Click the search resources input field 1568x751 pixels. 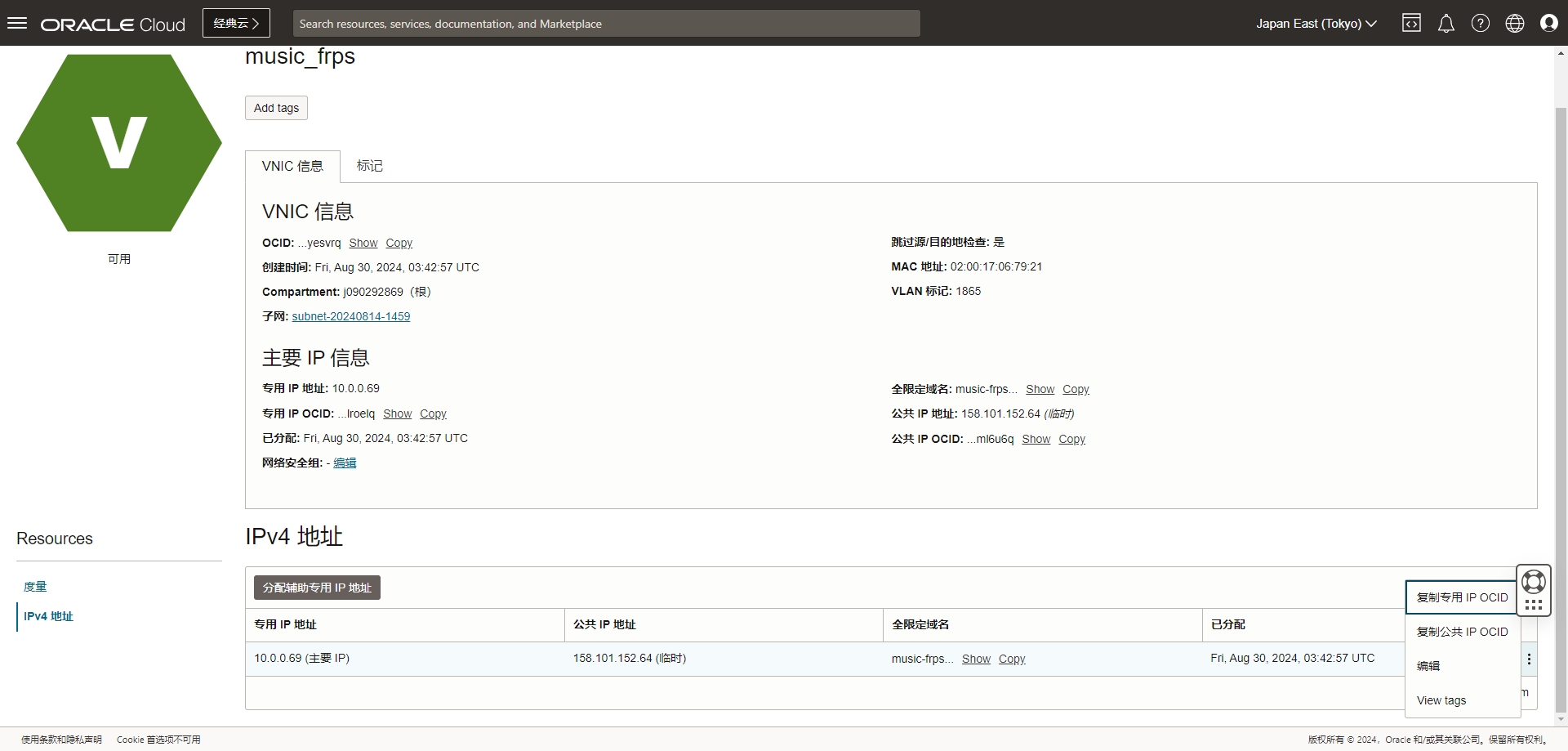[x=606, y=24]
